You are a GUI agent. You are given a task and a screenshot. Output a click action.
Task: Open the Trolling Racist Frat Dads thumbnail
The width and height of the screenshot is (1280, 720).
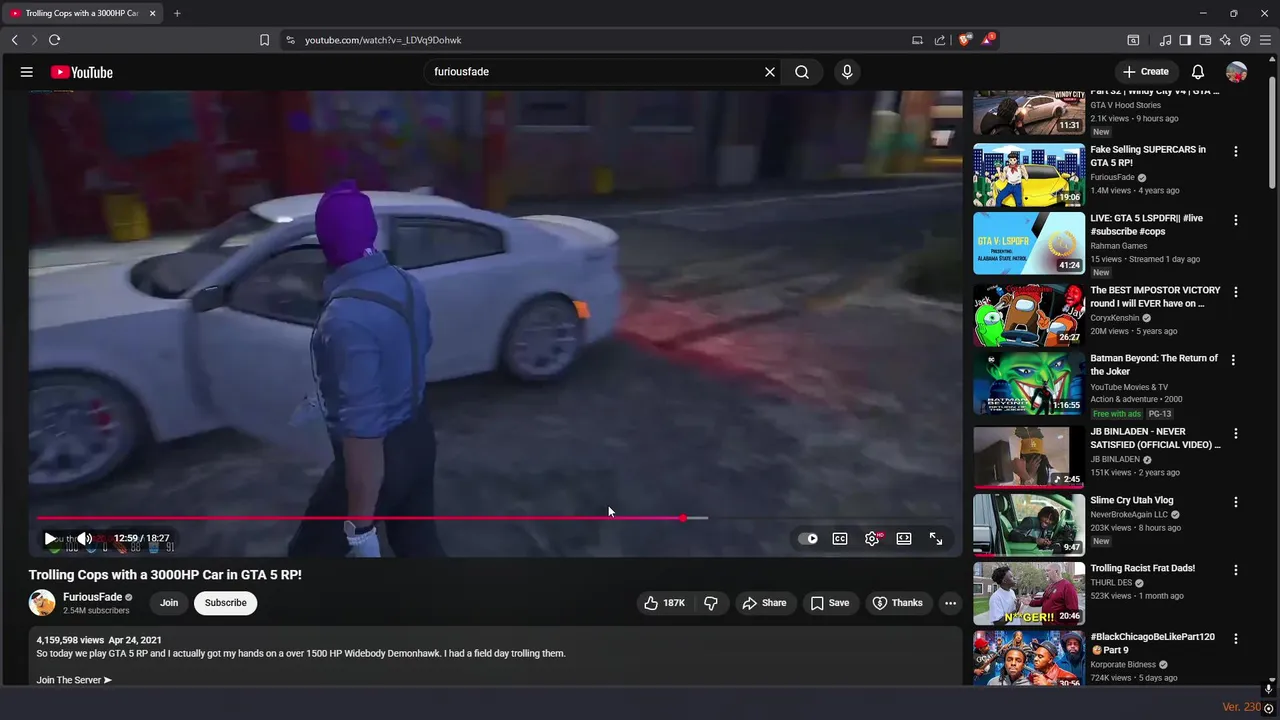point(1029,593)
